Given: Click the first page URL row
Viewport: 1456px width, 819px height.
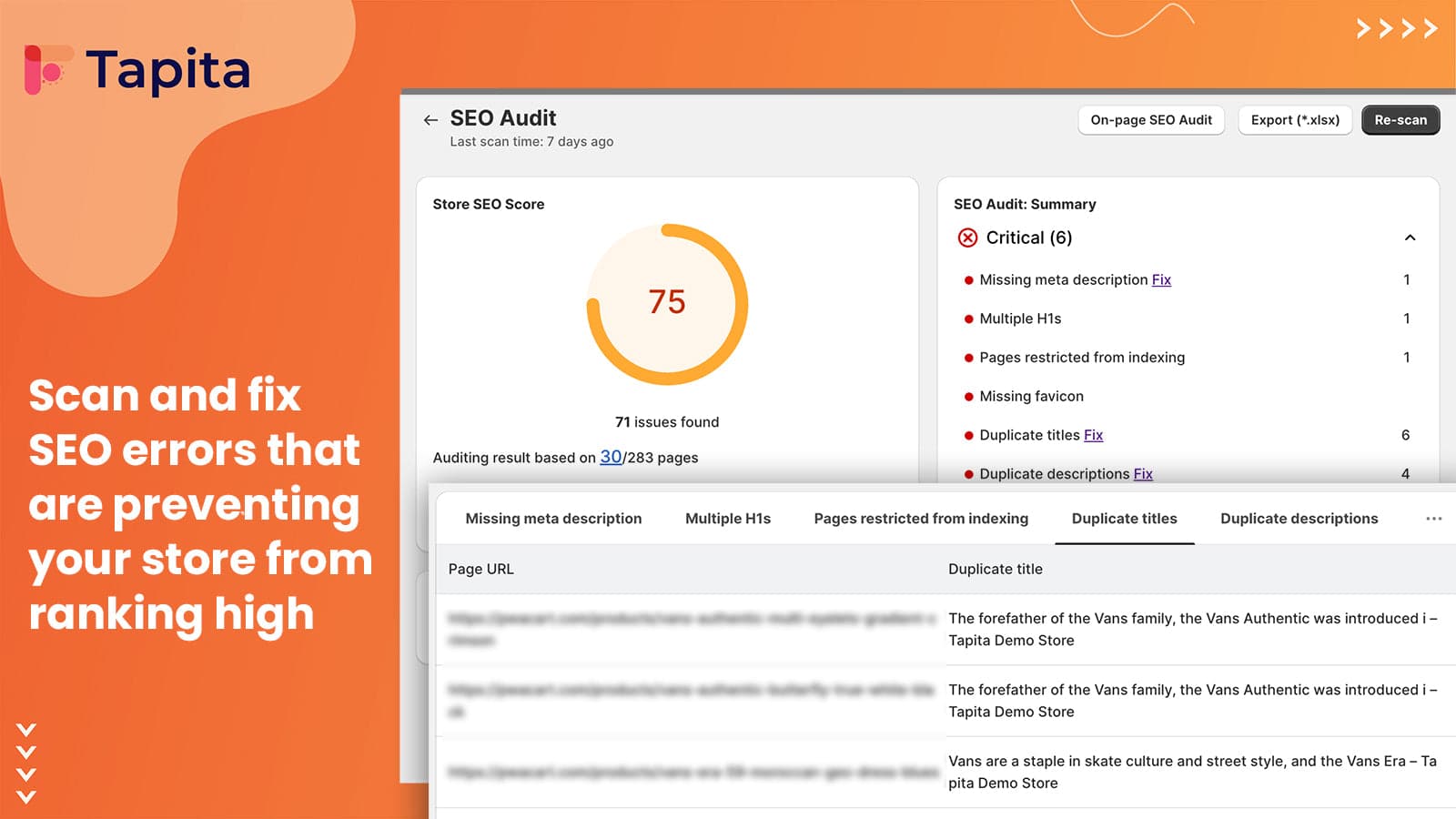Looking at the screenshot, I should [x=692, y=629].
